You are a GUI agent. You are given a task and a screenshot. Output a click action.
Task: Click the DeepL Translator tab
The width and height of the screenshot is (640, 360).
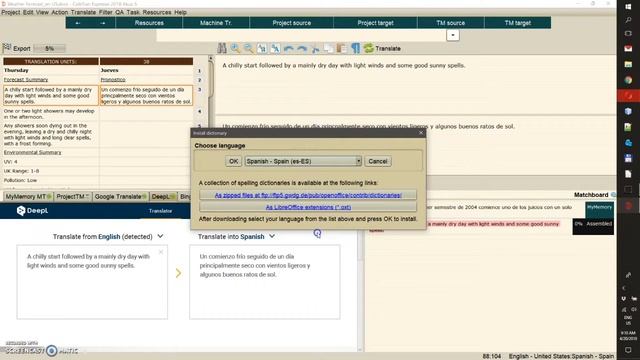click(x=160, y=211)
